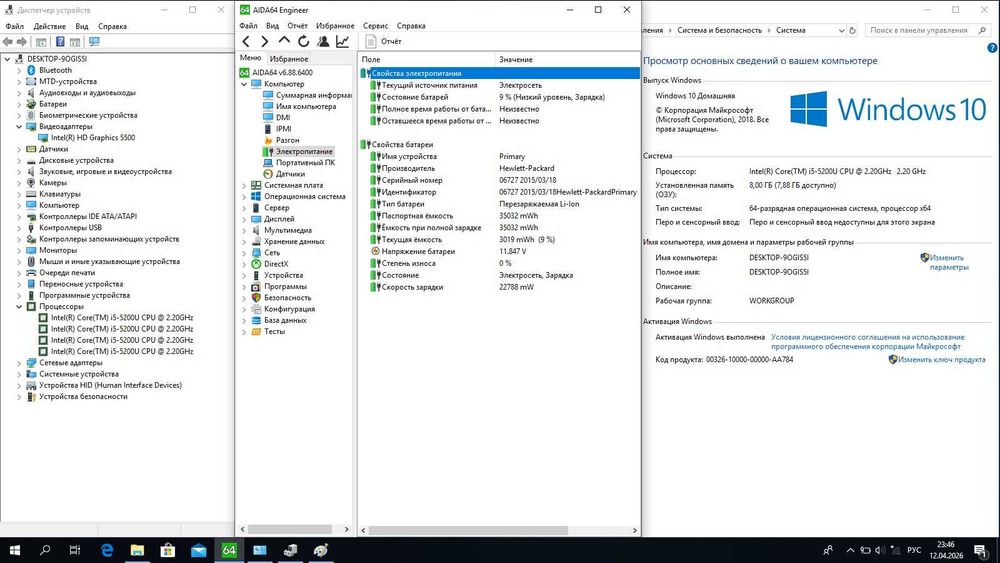
Task: Open Microsoft license terms link
Action: [867, 342]
